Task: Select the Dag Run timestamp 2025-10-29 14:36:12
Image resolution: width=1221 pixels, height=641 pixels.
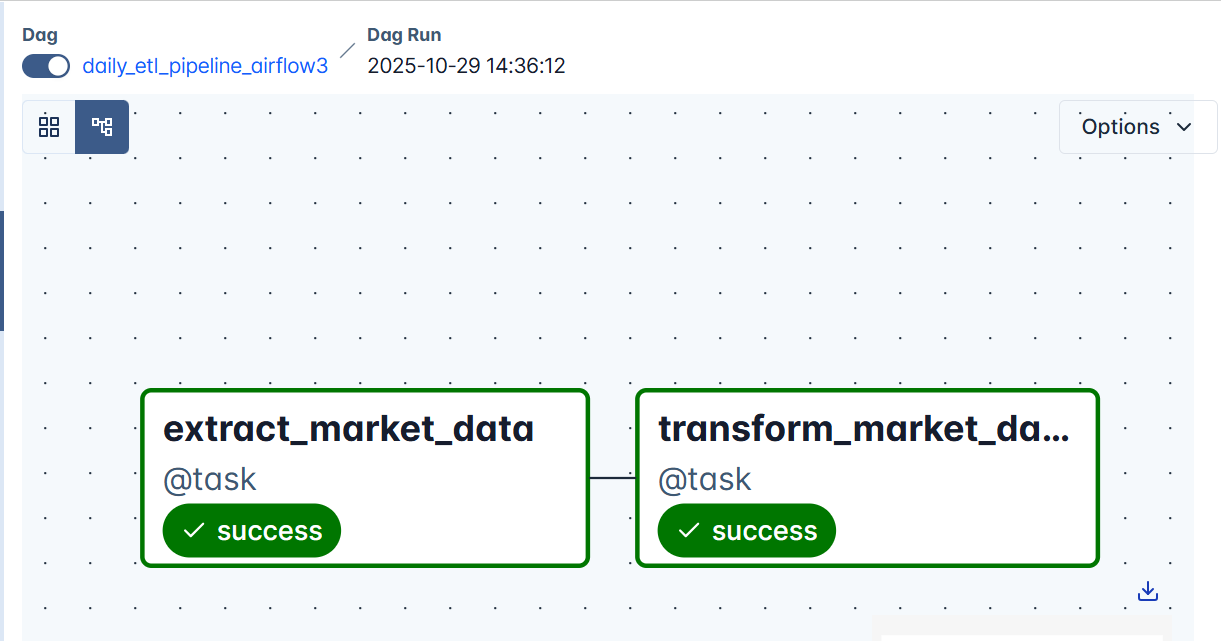Action: click(466, 65)
